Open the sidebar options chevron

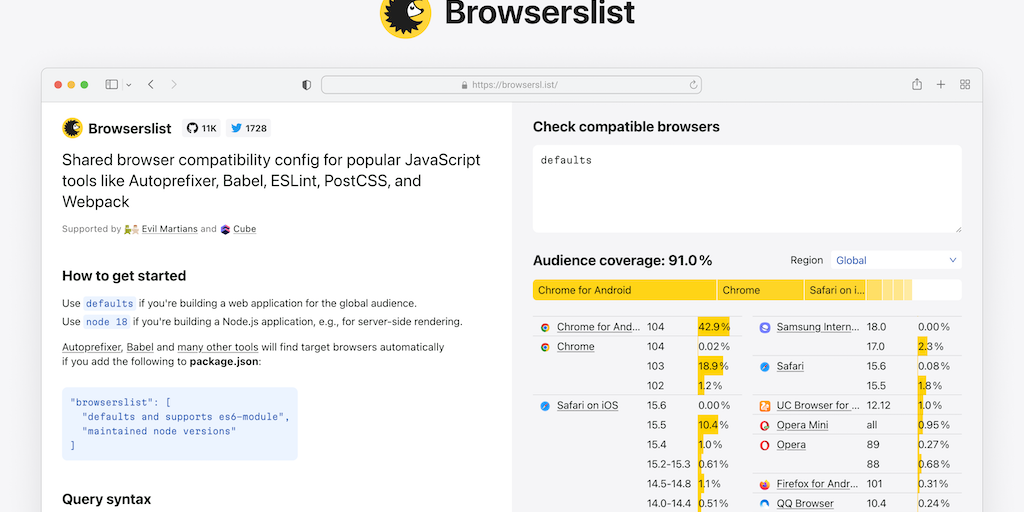pos(129,85)
